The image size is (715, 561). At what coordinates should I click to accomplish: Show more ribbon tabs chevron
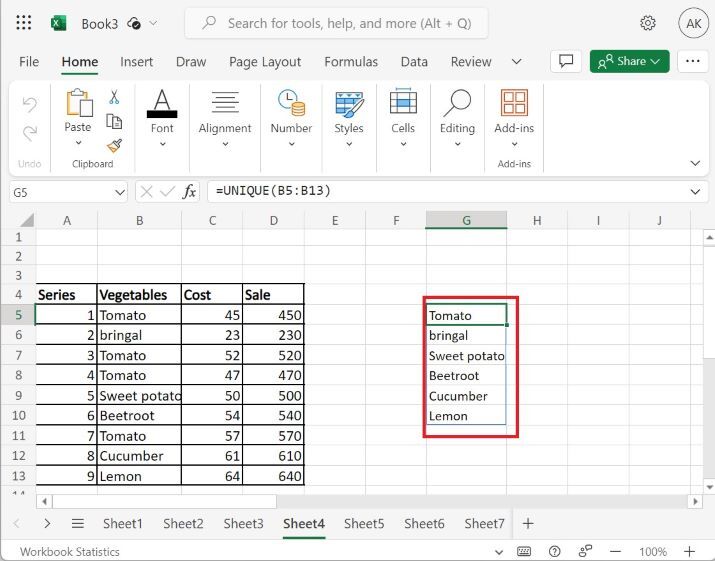point(516,62)
